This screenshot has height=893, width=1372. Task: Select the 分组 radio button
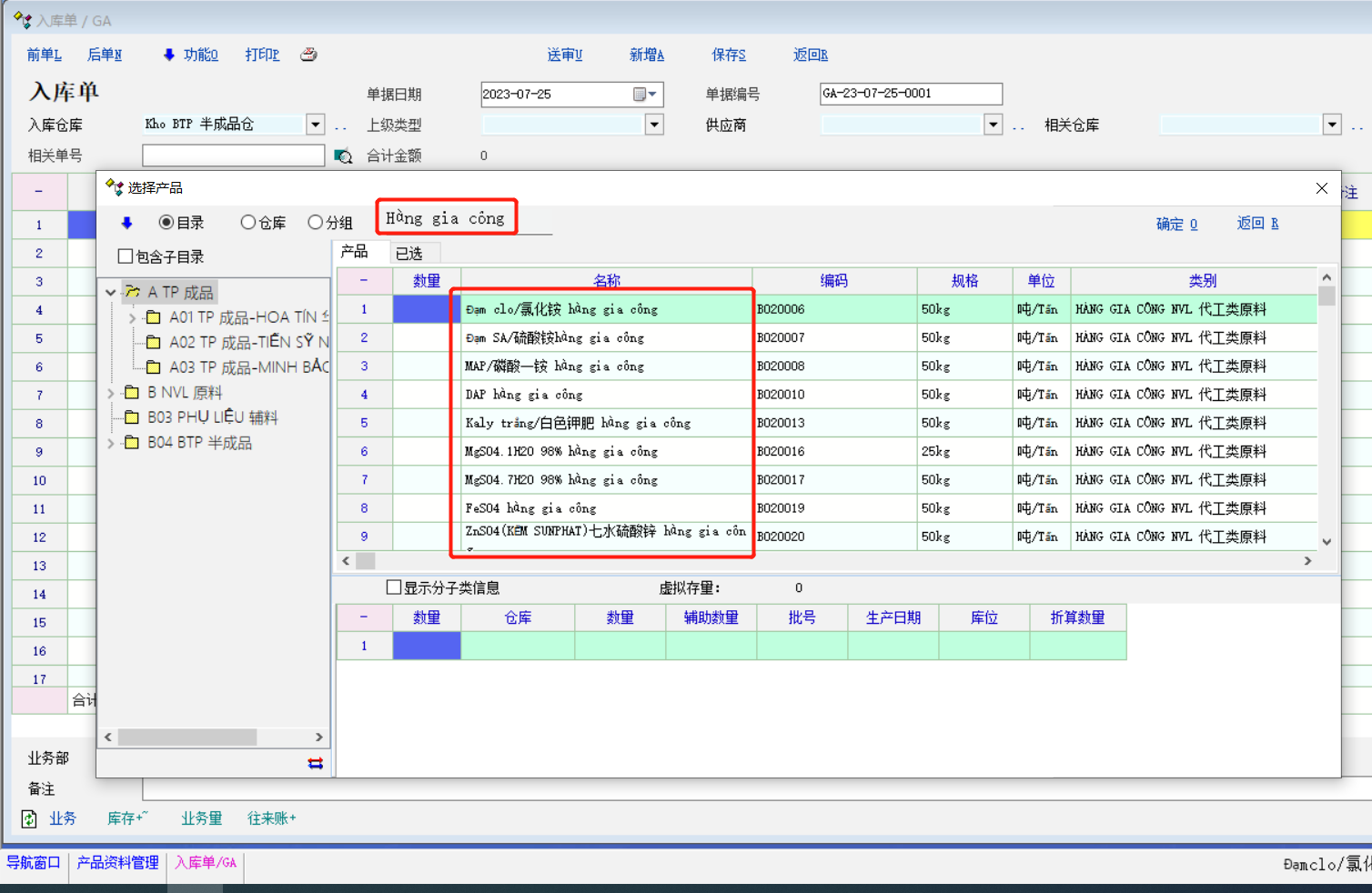click(x=315, y=223)
